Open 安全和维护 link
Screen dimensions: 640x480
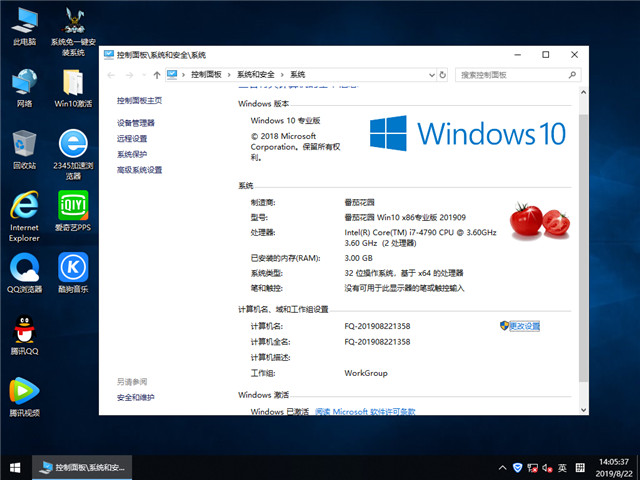point(136,397)
